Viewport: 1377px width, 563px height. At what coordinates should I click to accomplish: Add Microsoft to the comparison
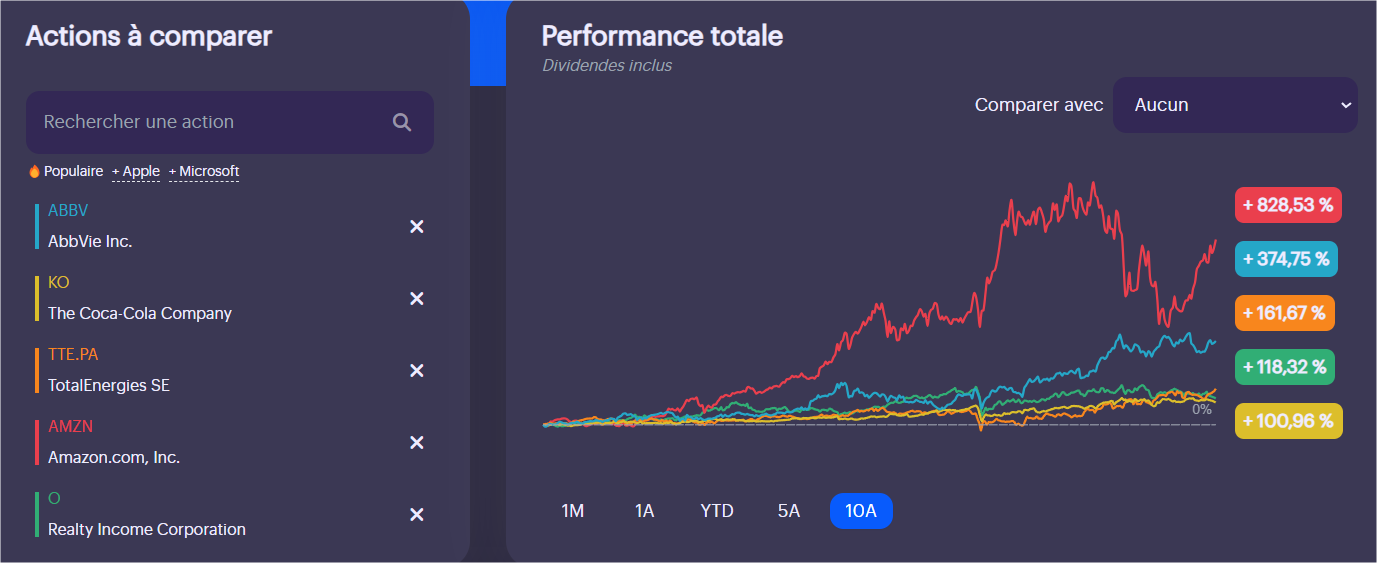pos(204,172)
